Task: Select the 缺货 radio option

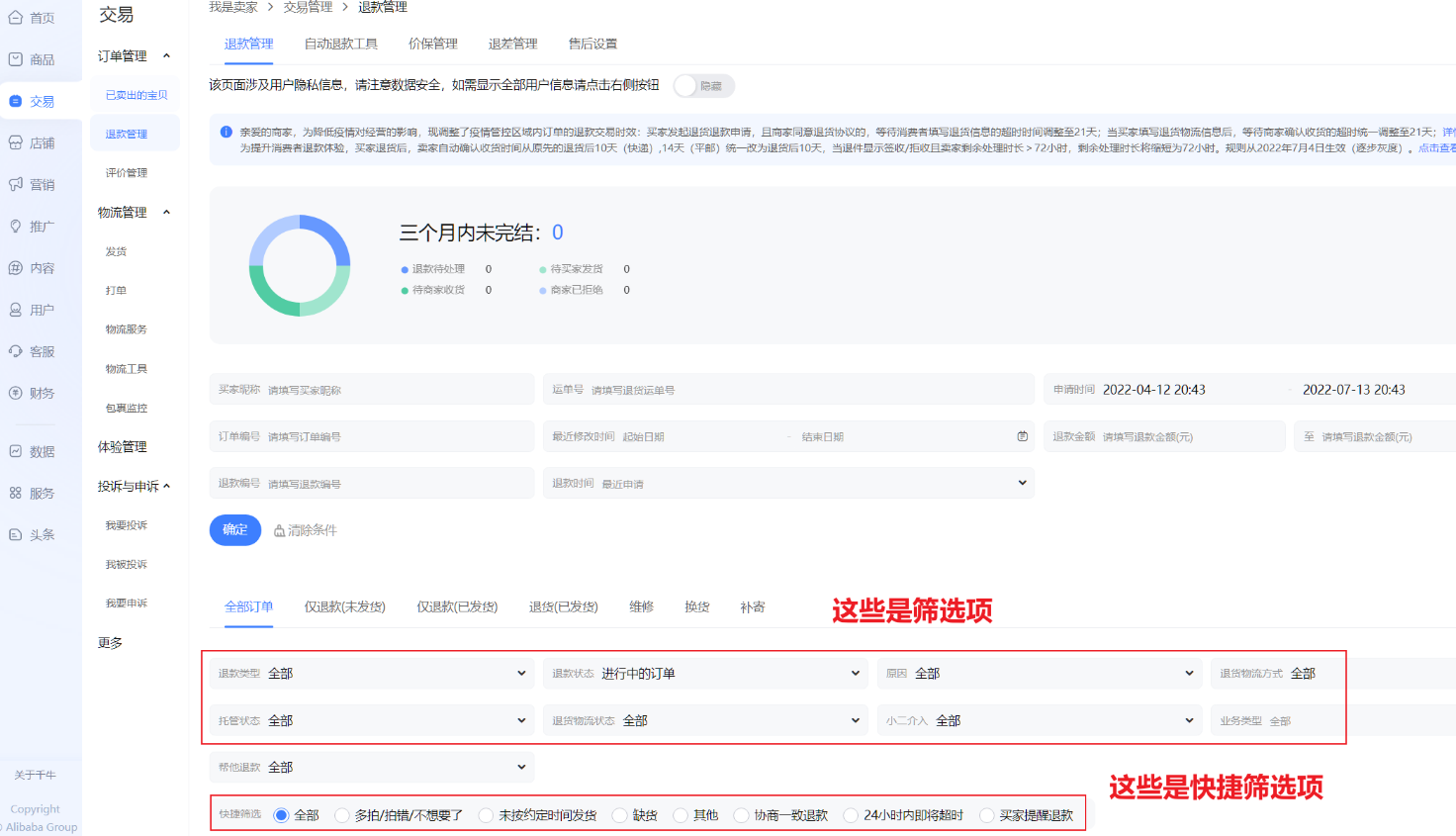Action: (619, 815)
